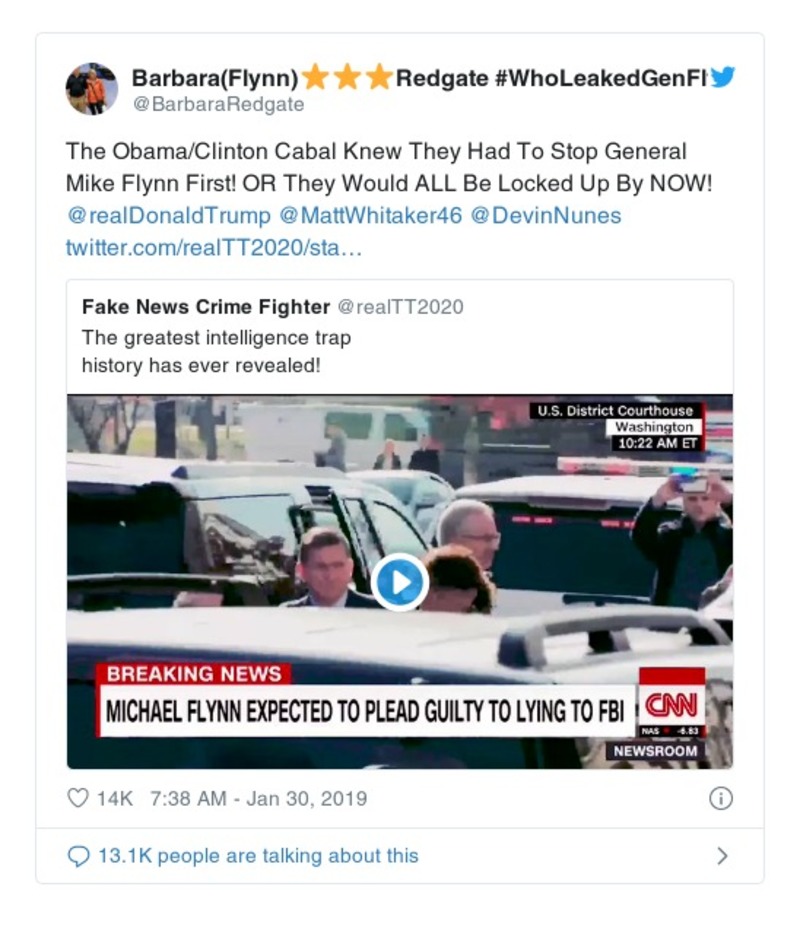Viewport: 800px width, 934px height.
Task: View 13.1K people are talking about this
Action: (x=258, y=856)
